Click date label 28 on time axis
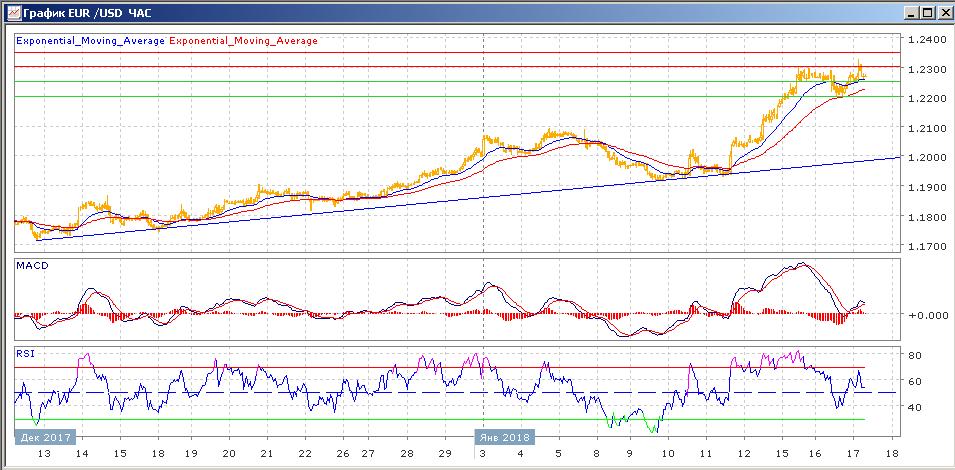This screenshot has width=955, height=470. point(407,454)
